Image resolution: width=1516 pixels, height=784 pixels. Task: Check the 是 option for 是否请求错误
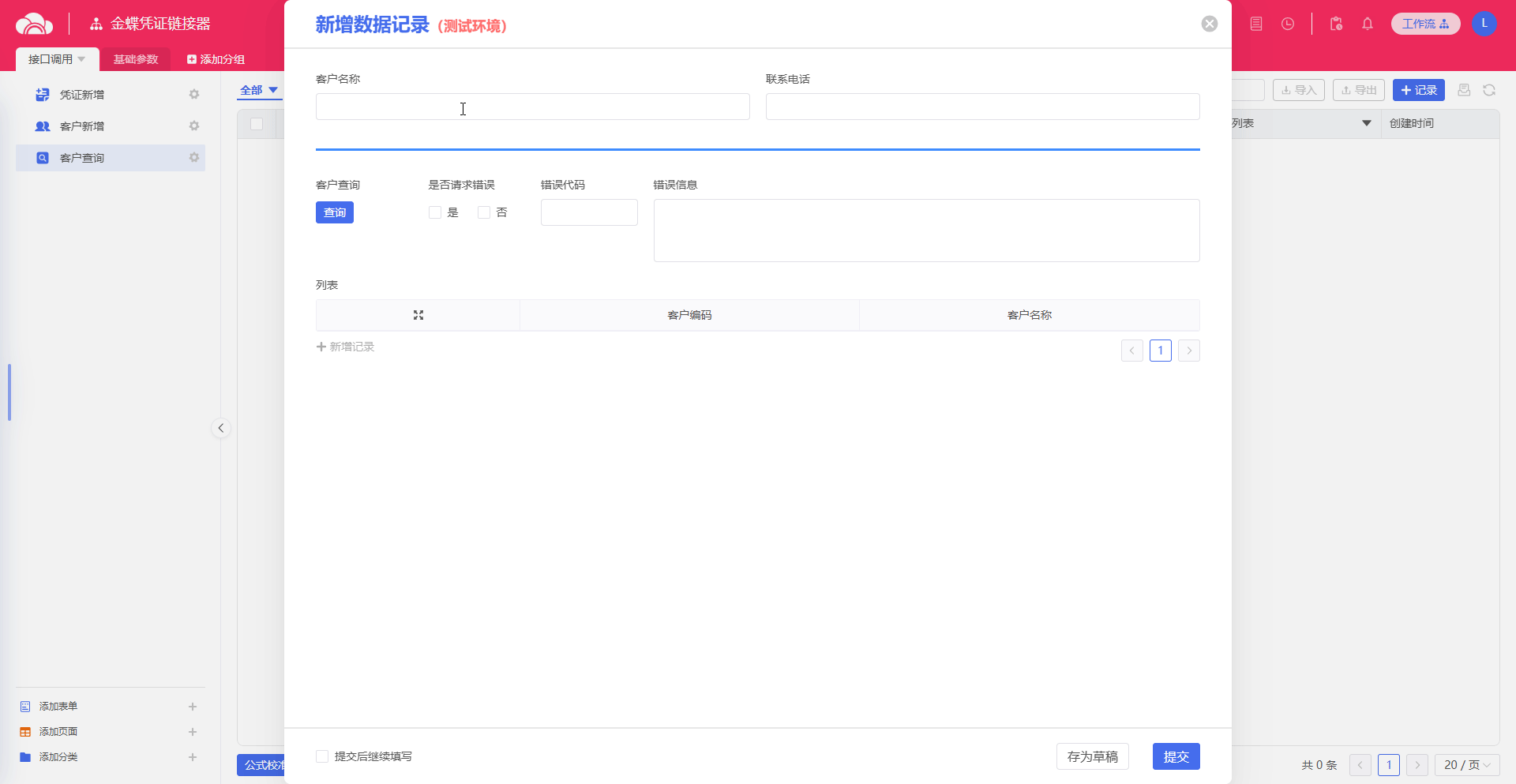435,212
